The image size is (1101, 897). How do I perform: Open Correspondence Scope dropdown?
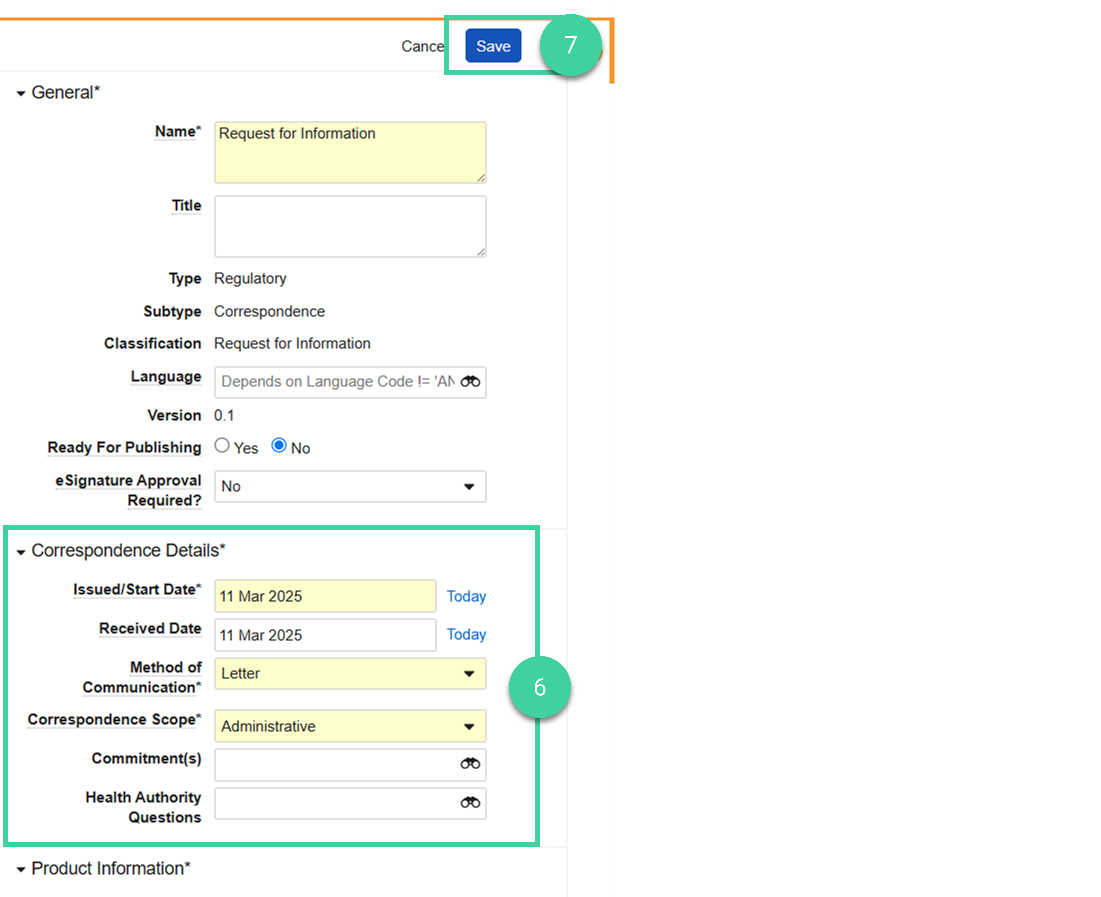[350, 726]
